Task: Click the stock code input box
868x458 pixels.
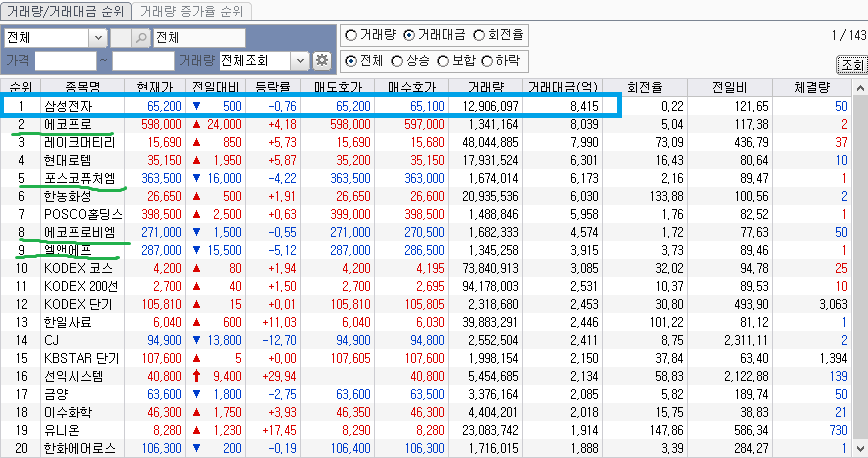Action: (x=121, y=38)
